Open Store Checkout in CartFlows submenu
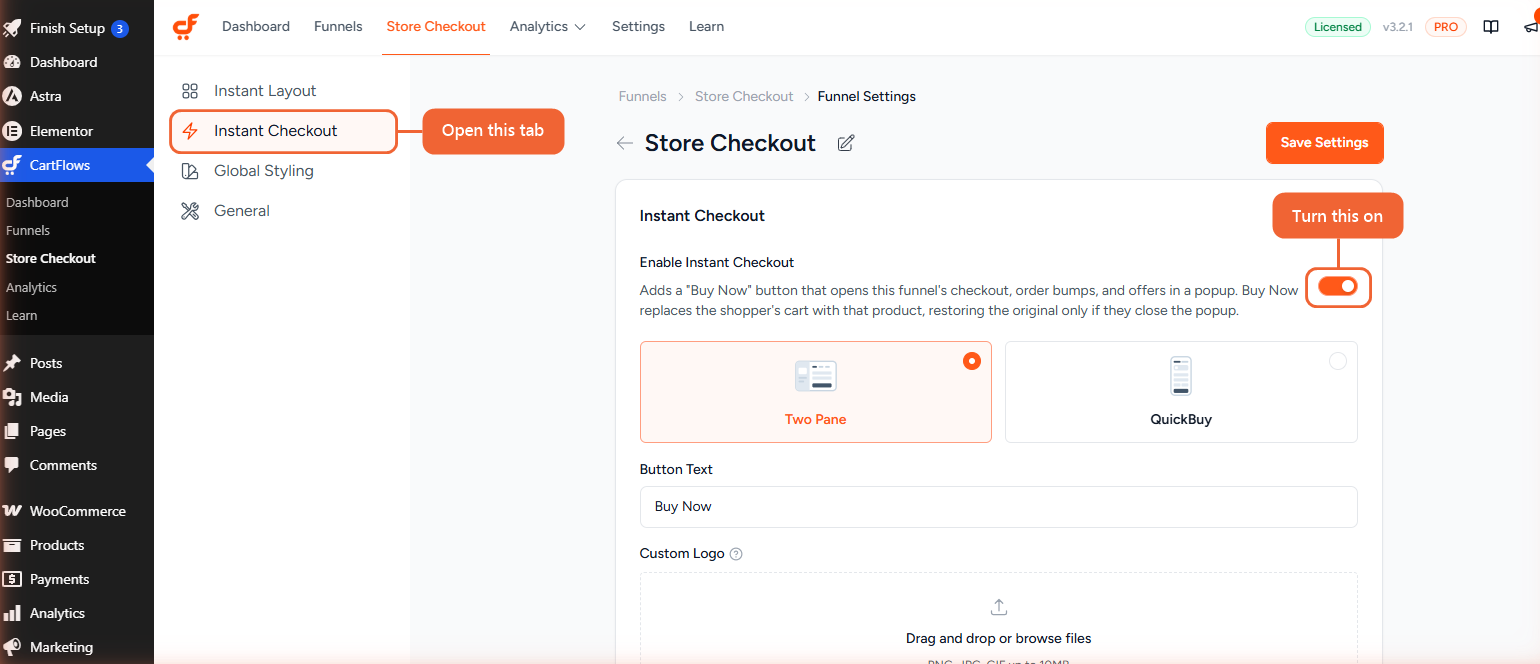The width and height of the screenshot is (1540, 664). pos(51,258)
